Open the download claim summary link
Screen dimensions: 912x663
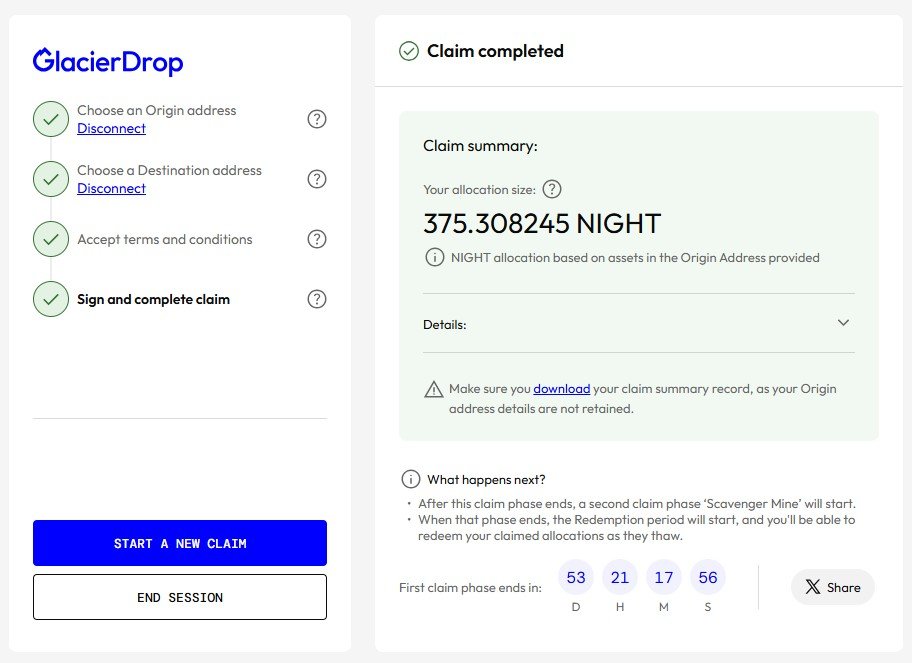561,389
